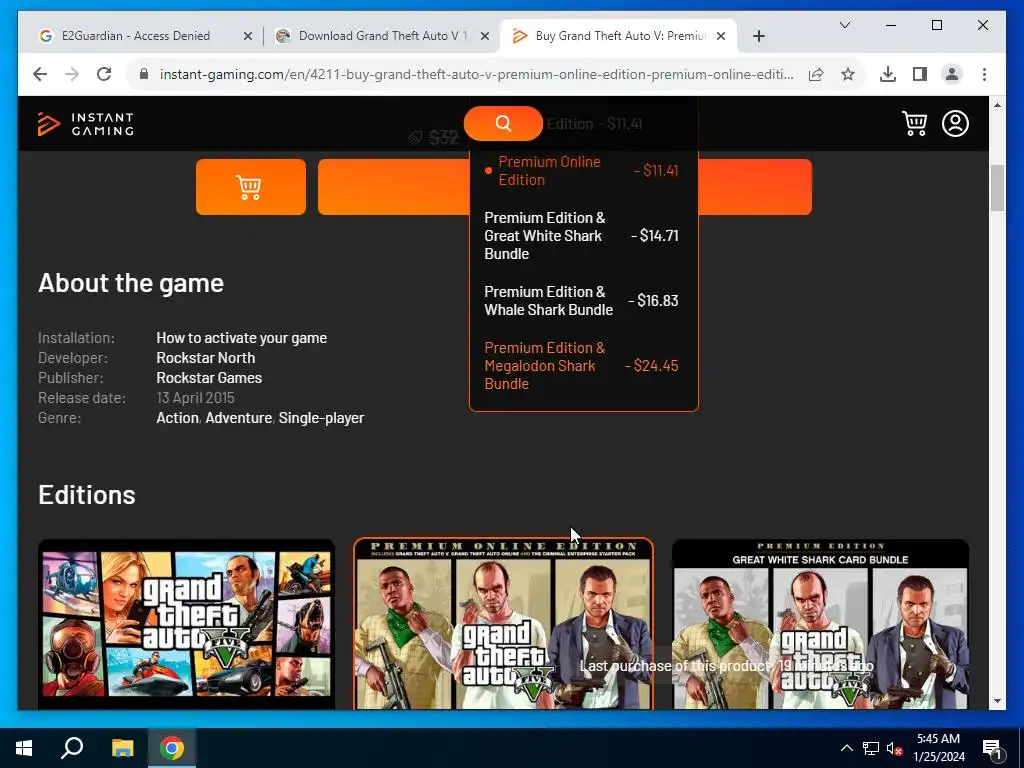The height and width of the screenshot is (768, 1024).
Task: Open Premium Online Edition thumbnail
Action: pos(503,624)
